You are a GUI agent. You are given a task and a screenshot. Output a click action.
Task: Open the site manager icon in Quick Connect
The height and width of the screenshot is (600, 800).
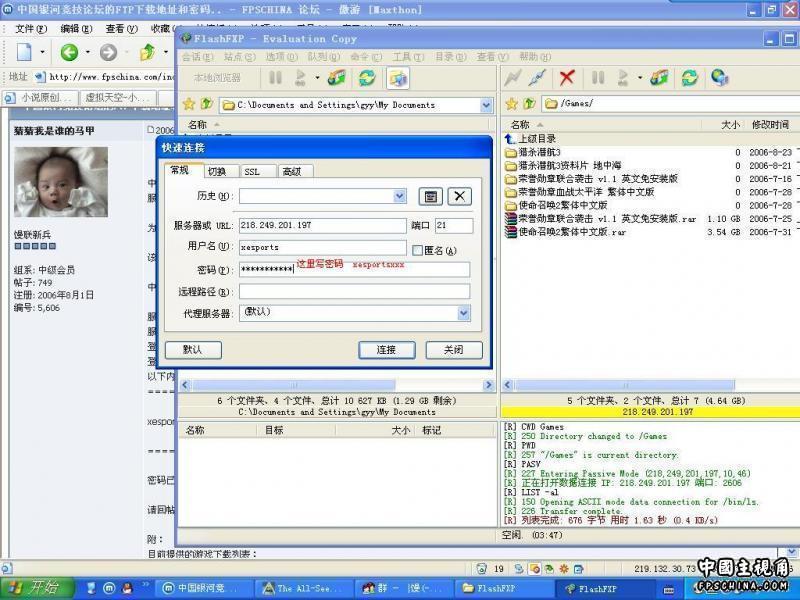(x=431, y=196)
